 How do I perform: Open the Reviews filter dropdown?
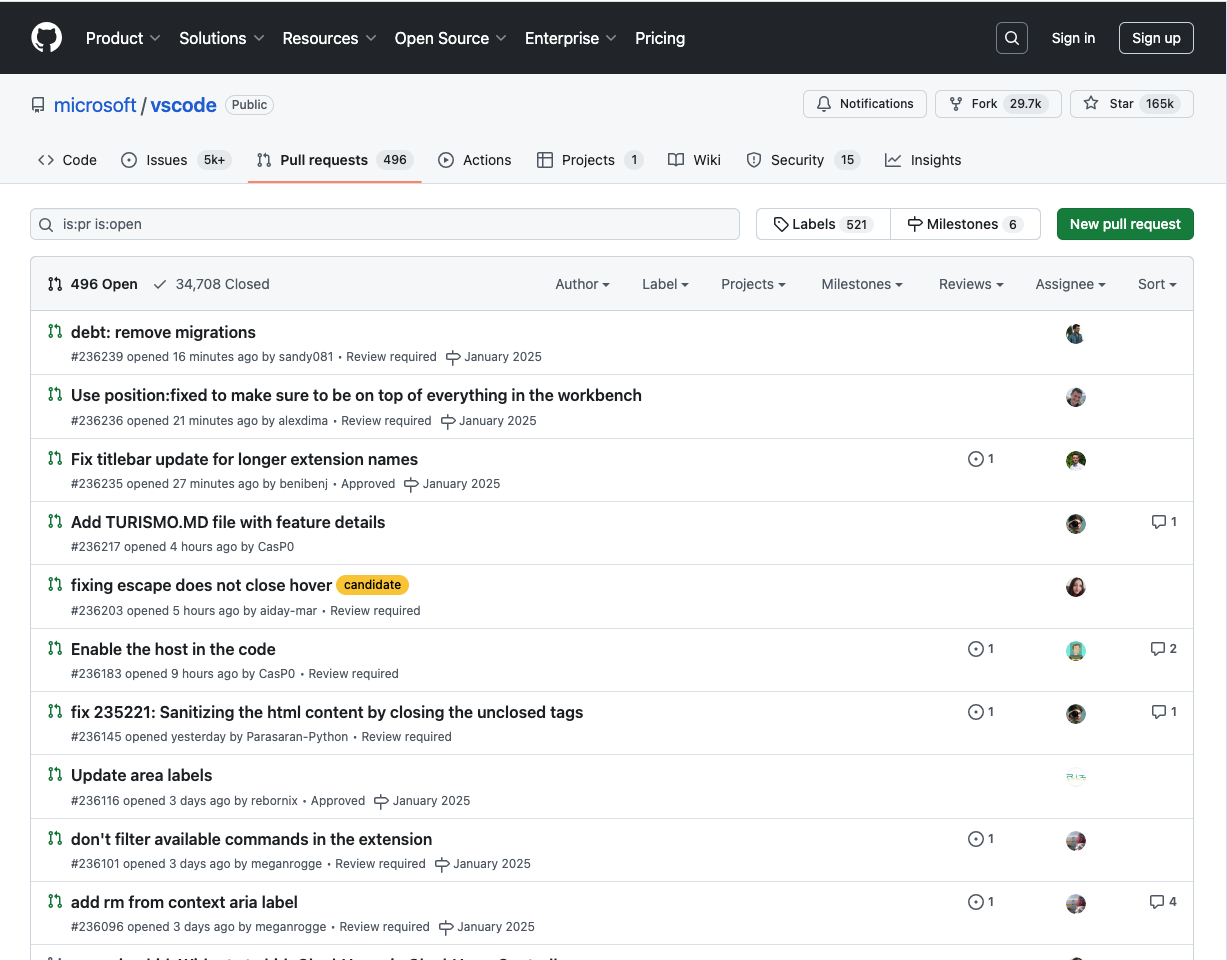coord(971,284)
